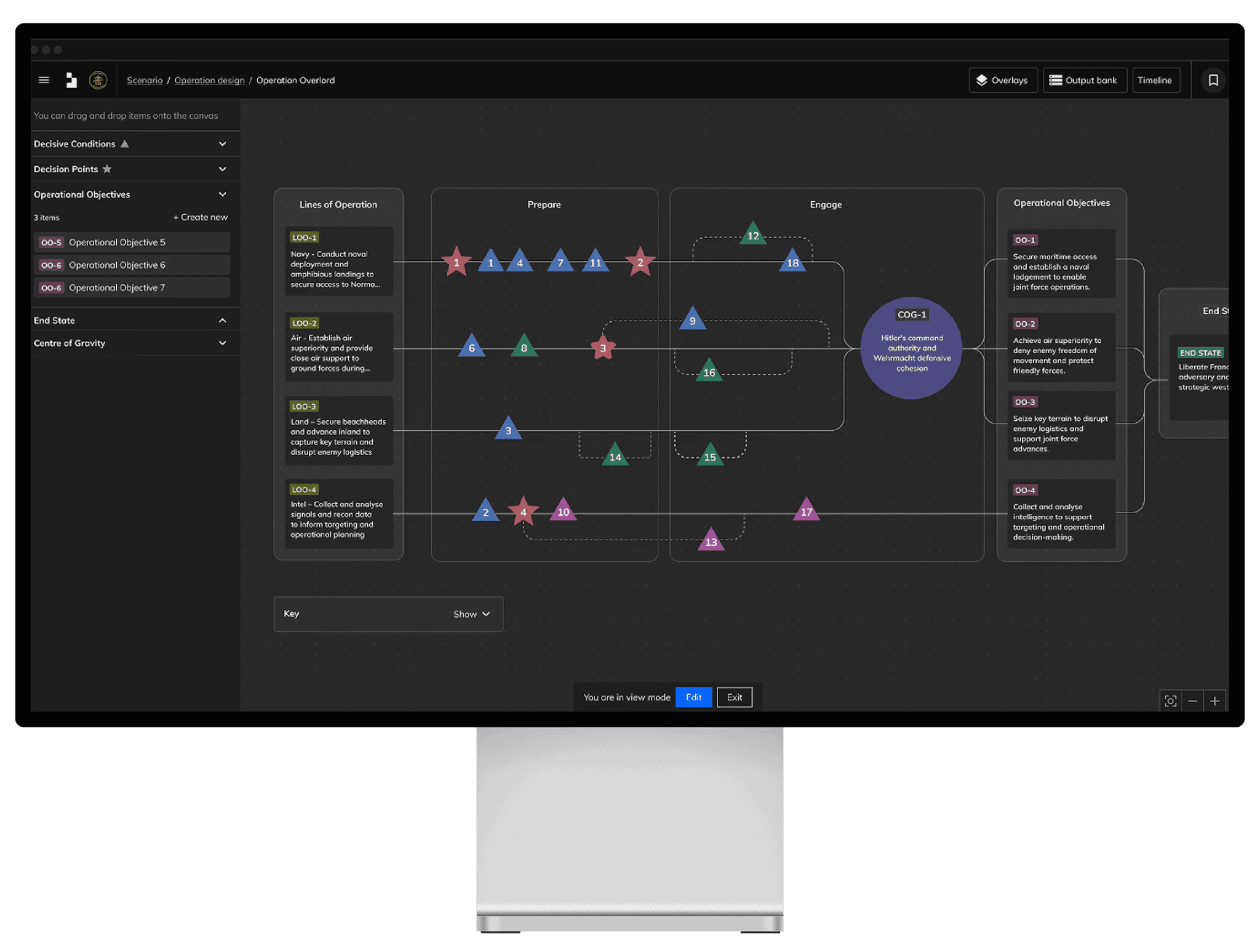
Task: Toggle the Output bank panel
Action: pos(1084,80)
